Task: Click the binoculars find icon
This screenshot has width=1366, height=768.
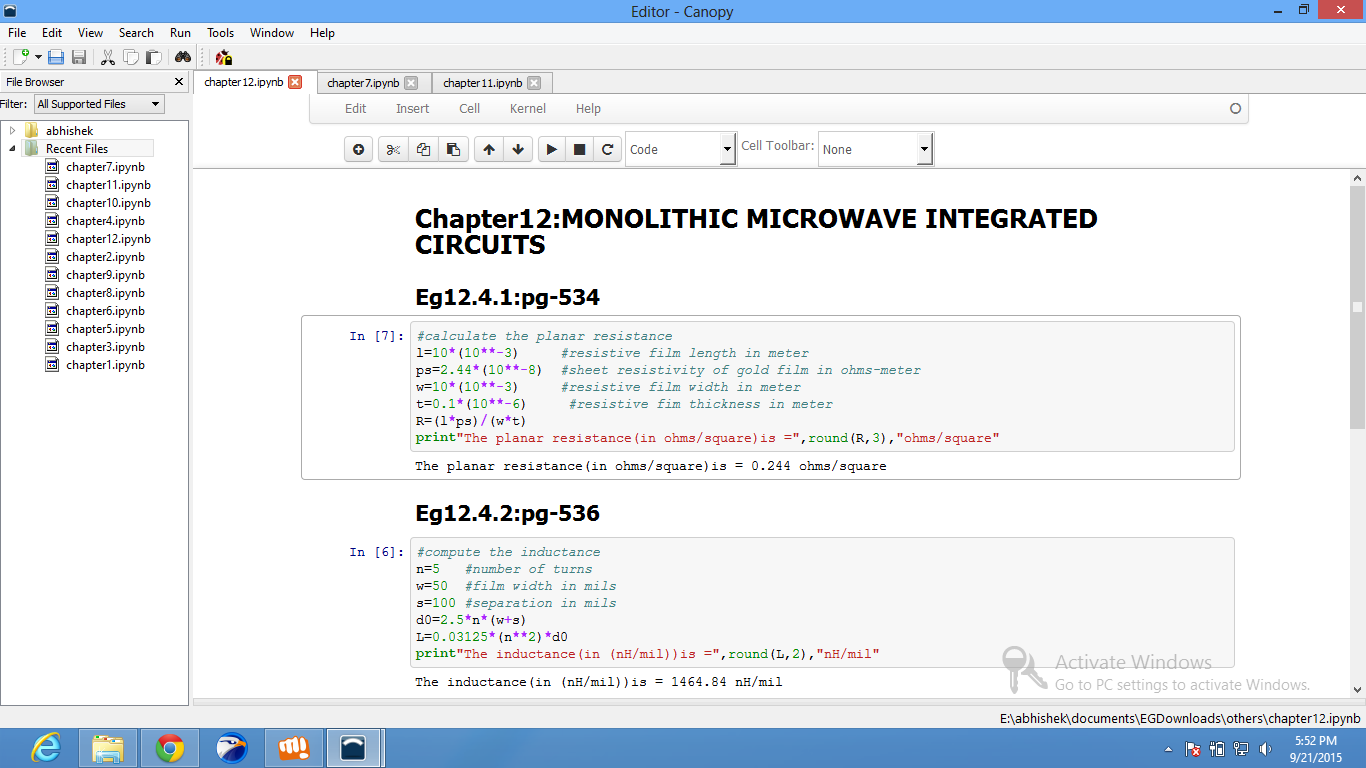Action: (183, 58)
